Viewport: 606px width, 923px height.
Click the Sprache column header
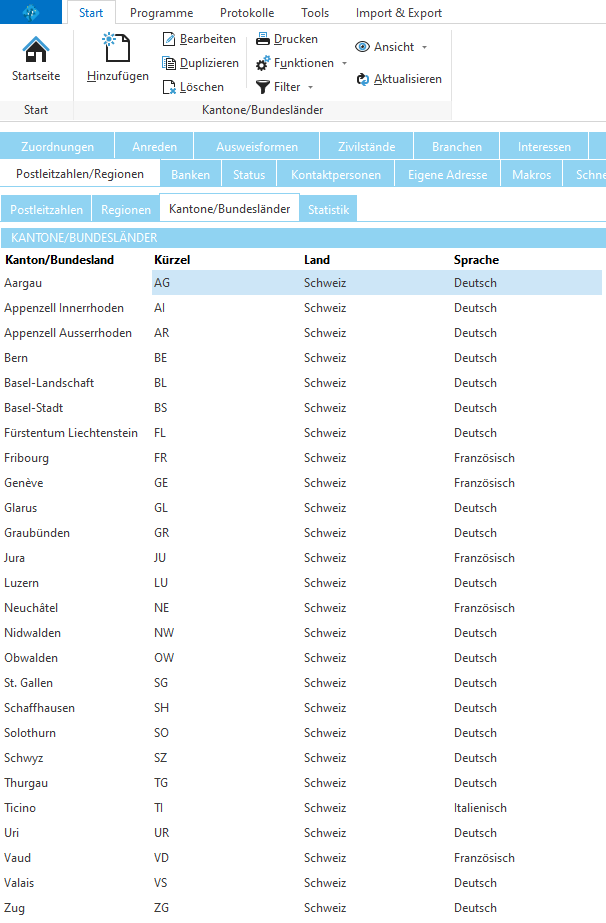pyautogui.click(x=476, y=260)
